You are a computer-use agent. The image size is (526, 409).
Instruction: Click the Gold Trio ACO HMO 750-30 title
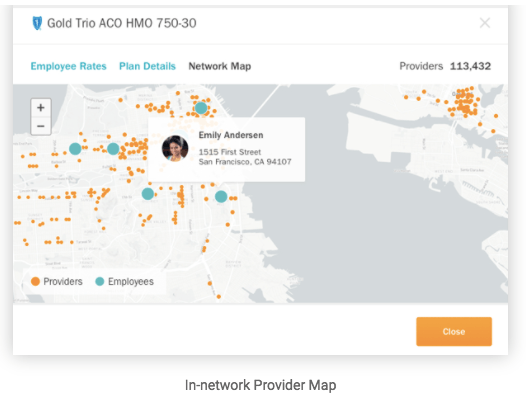122,23
